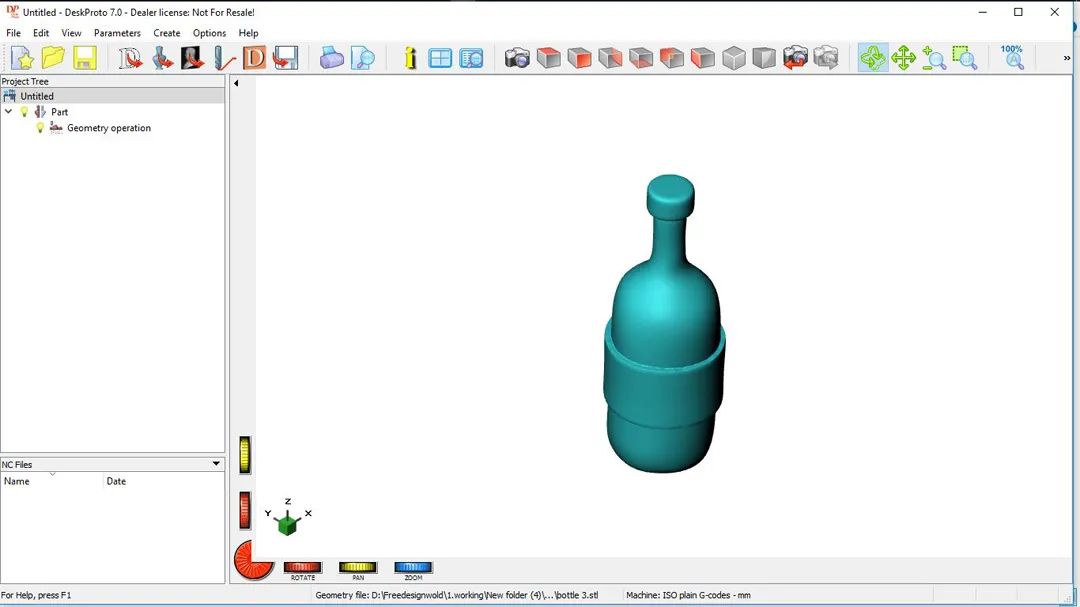Screen dimensions: 1080x607
Task: Toggle the Rotate mouse mode button
Action: [873, 59]
